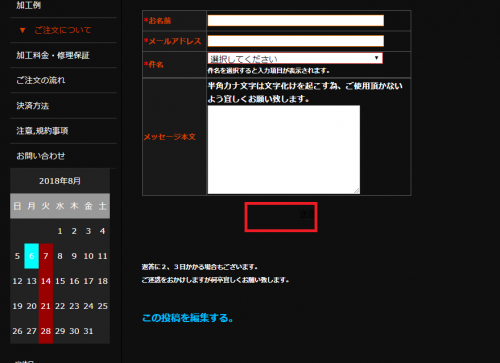Select calendar date 14
The image size is (500, 363).
pos(46,281)
